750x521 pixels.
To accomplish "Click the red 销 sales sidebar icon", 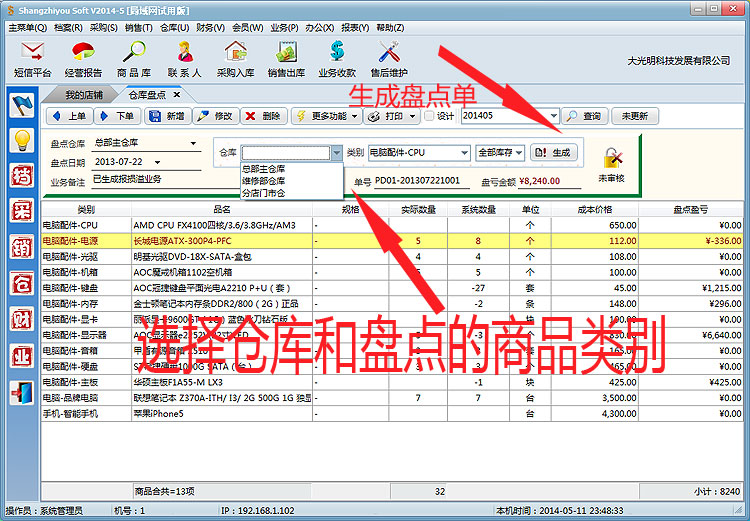I will (22, 247).
